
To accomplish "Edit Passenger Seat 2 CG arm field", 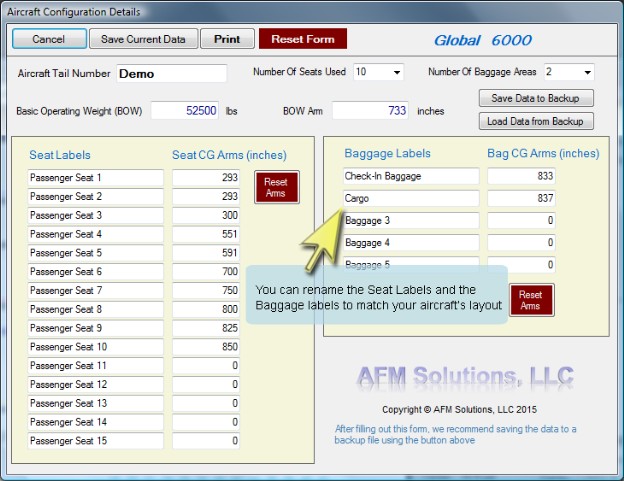I will [x=206, y=197].
